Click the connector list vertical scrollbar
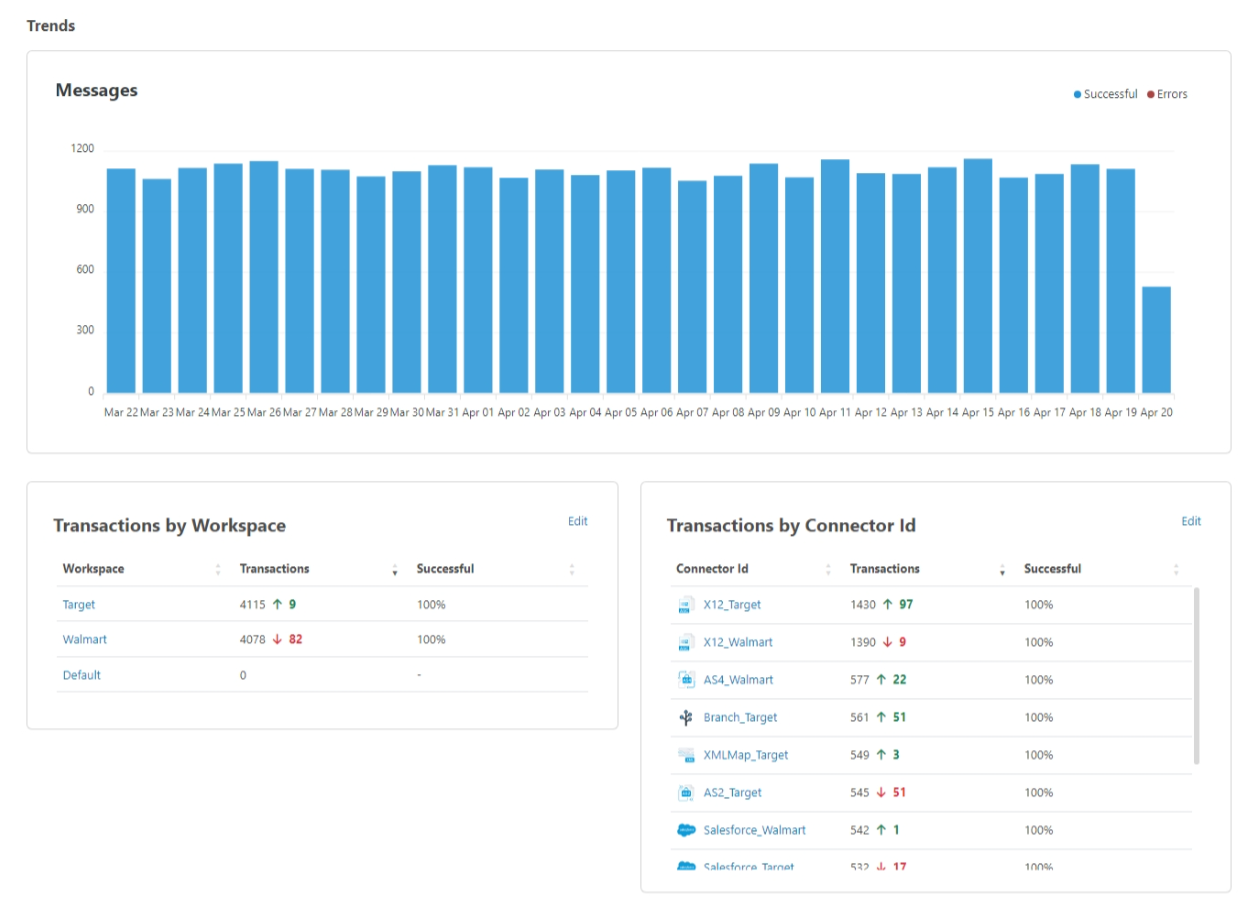Image resolution: width=1255 pixels, height=909 pixels. (1197, 675)
